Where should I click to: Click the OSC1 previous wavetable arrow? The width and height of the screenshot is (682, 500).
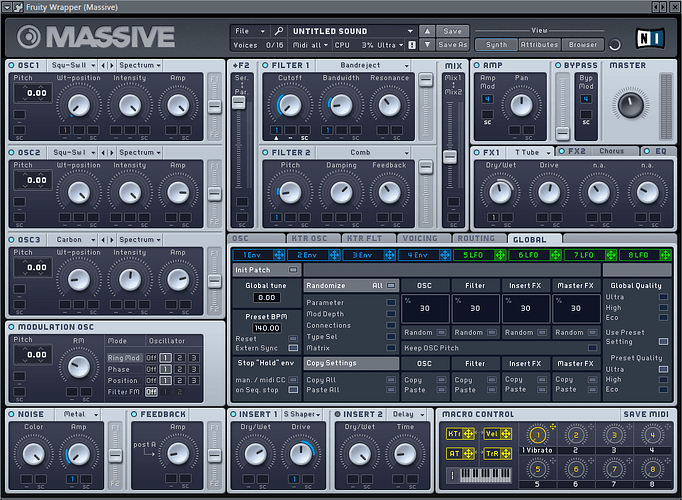pyautogui.click(x=103, y=65)
